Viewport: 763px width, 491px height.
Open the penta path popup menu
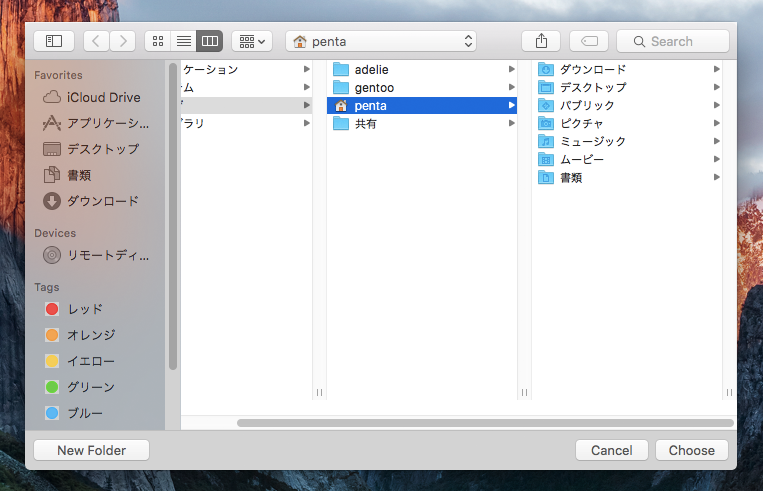point(381,41)
